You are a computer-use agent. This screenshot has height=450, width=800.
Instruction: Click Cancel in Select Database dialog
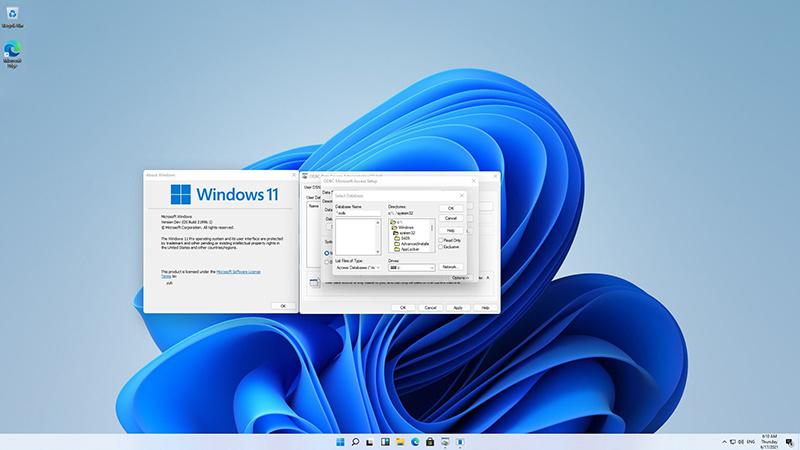point(451,218)
